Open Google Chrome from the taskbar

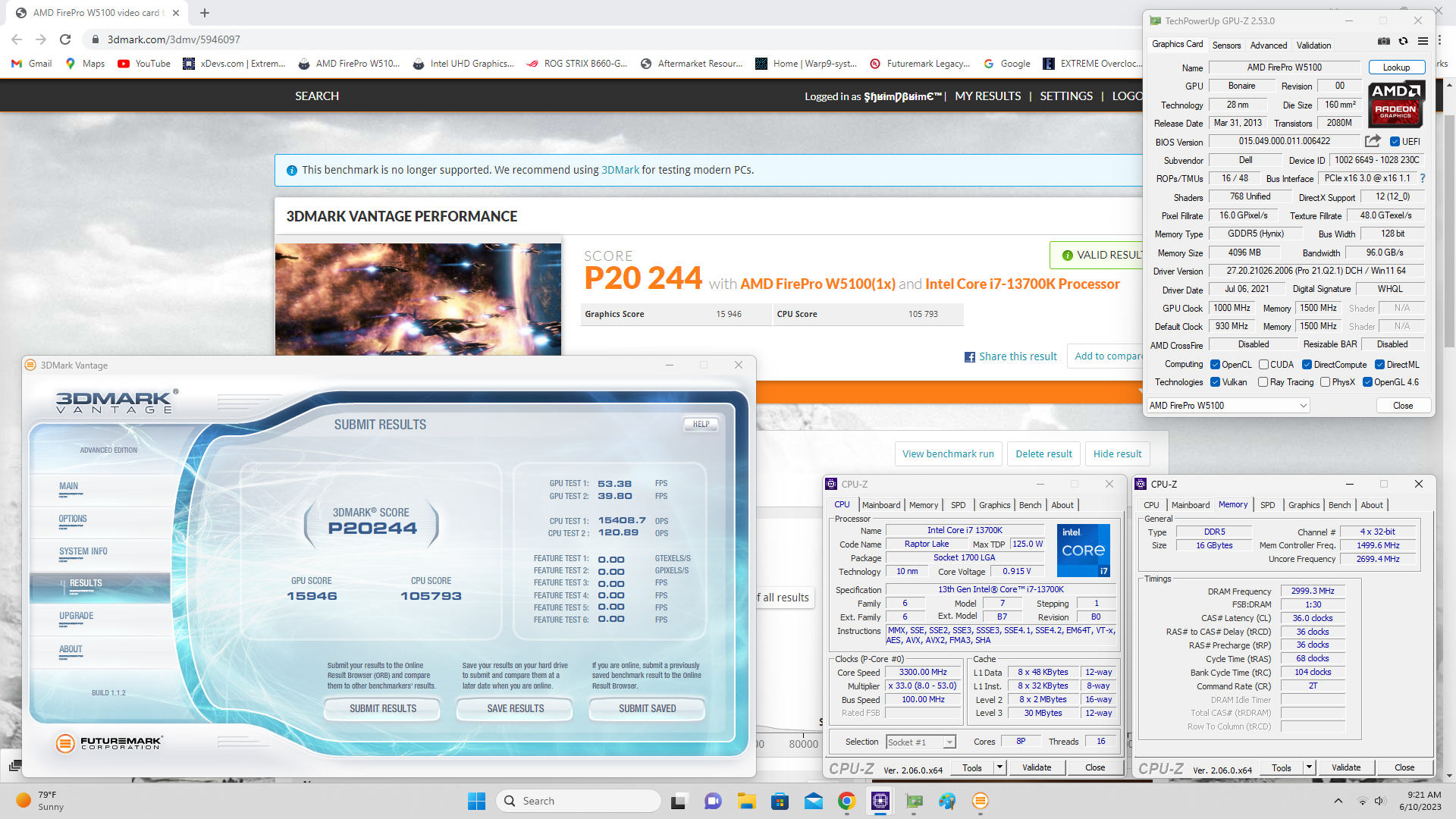(x=847, y=801)
